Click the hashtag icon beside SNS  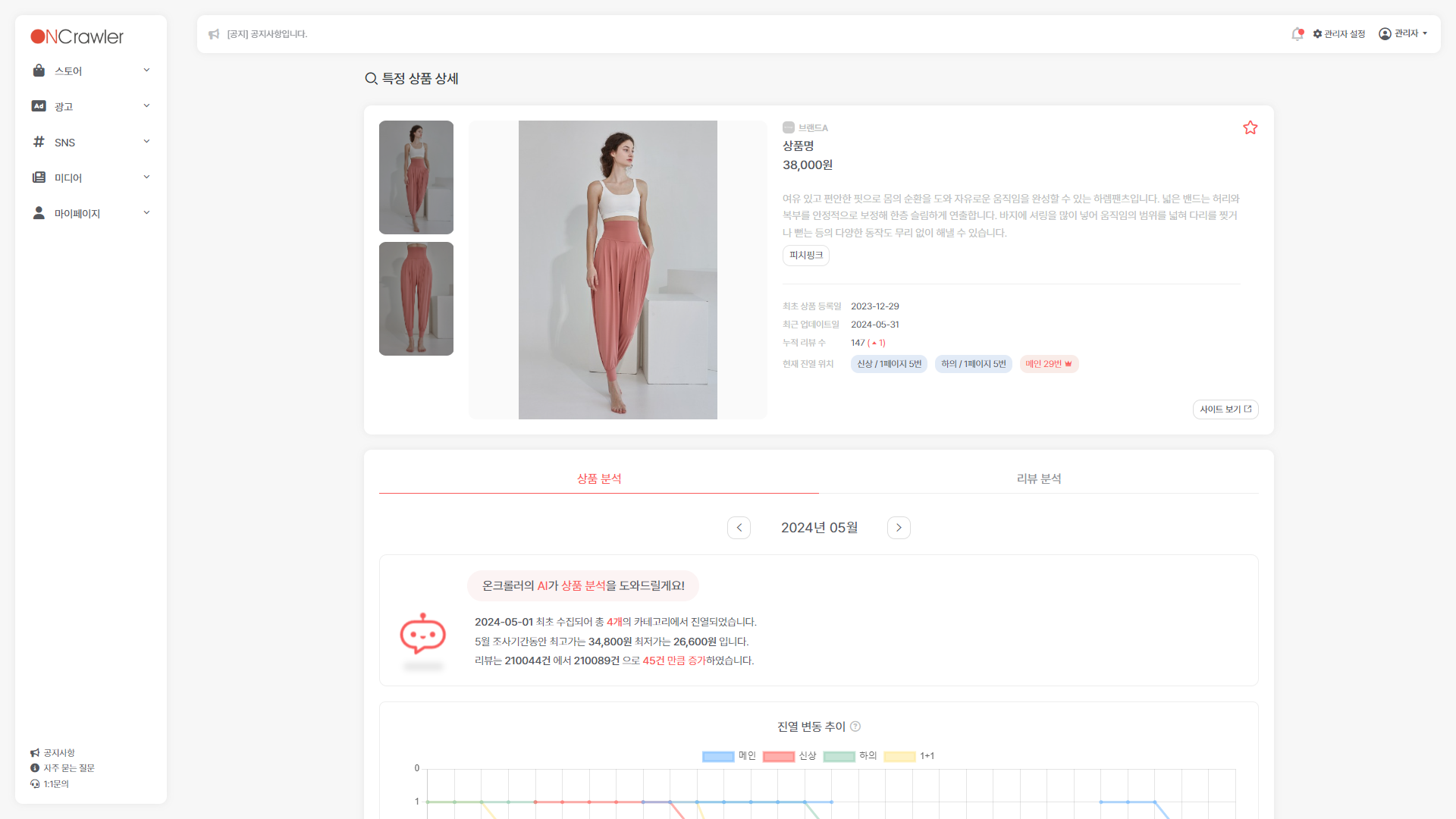[x=39, y=142]
